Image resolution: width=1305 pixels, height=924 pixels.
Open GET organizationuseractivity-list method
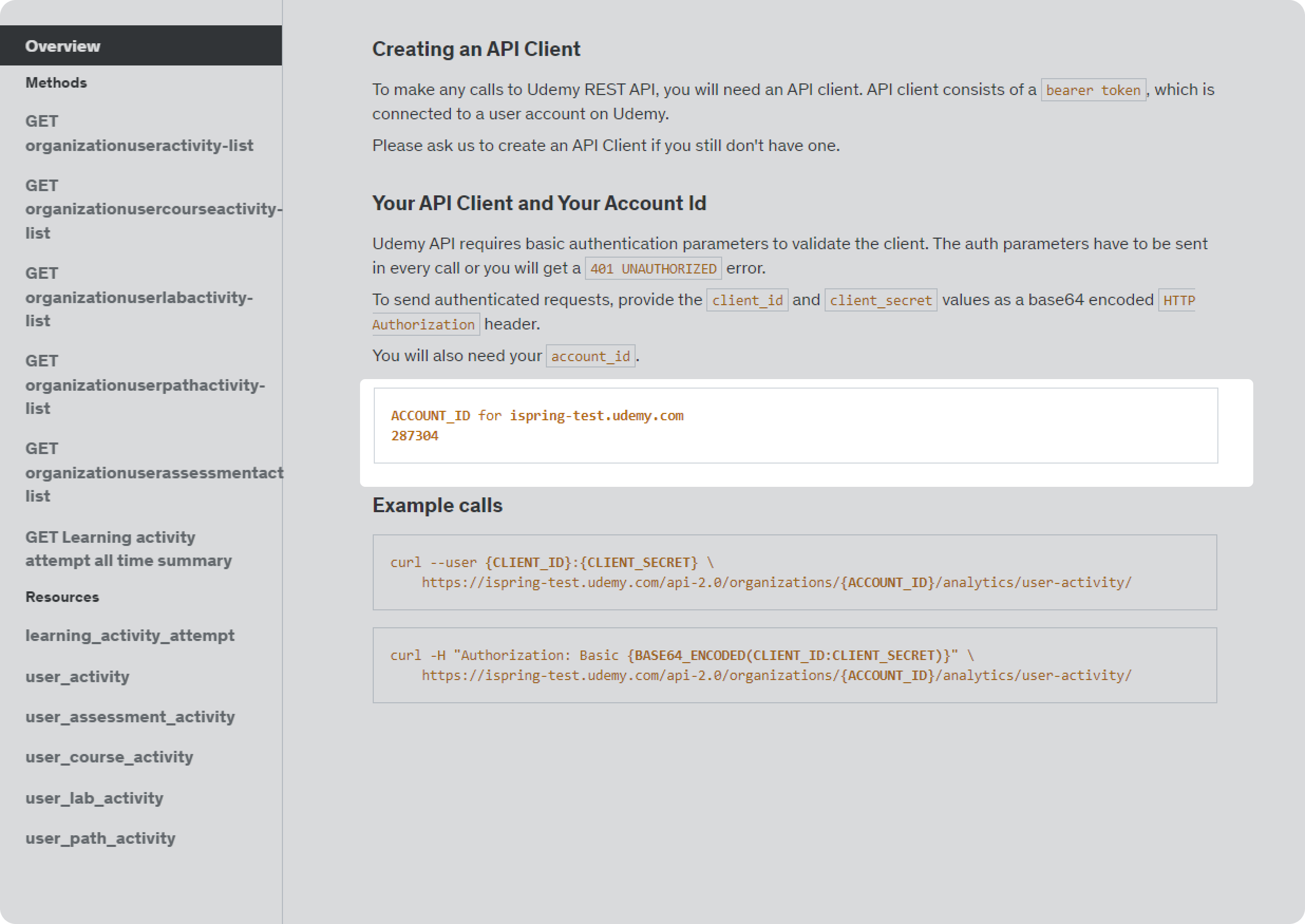[x=139, y=133]
